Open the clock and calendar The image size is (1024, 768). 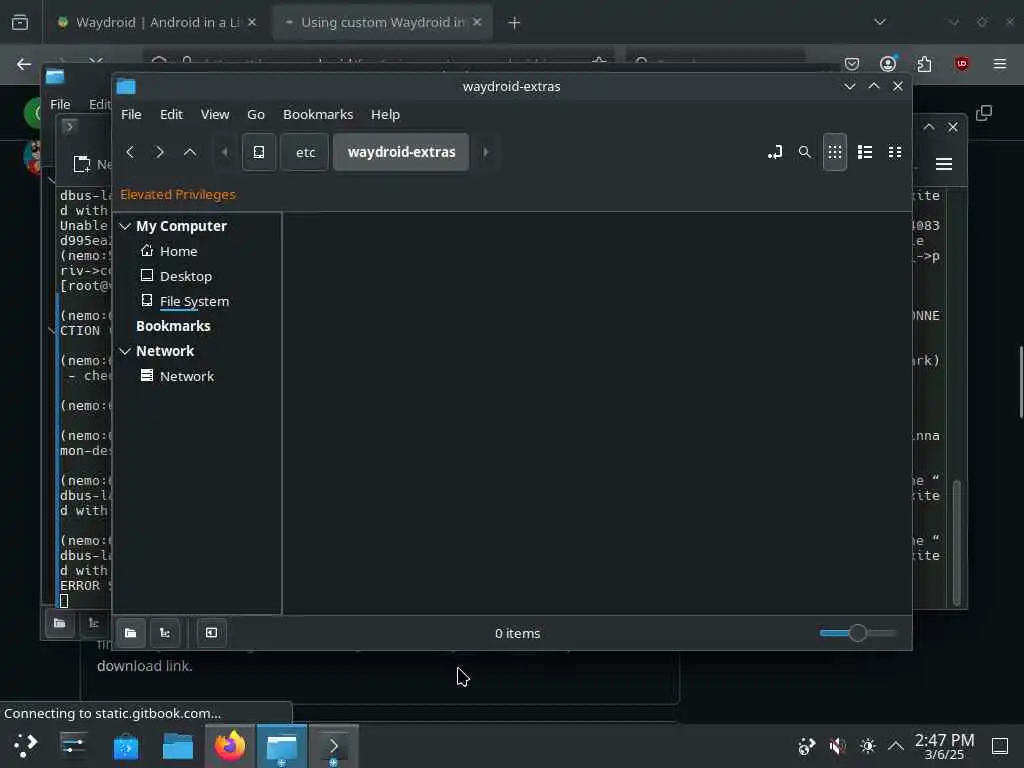[x=944, y=746]
